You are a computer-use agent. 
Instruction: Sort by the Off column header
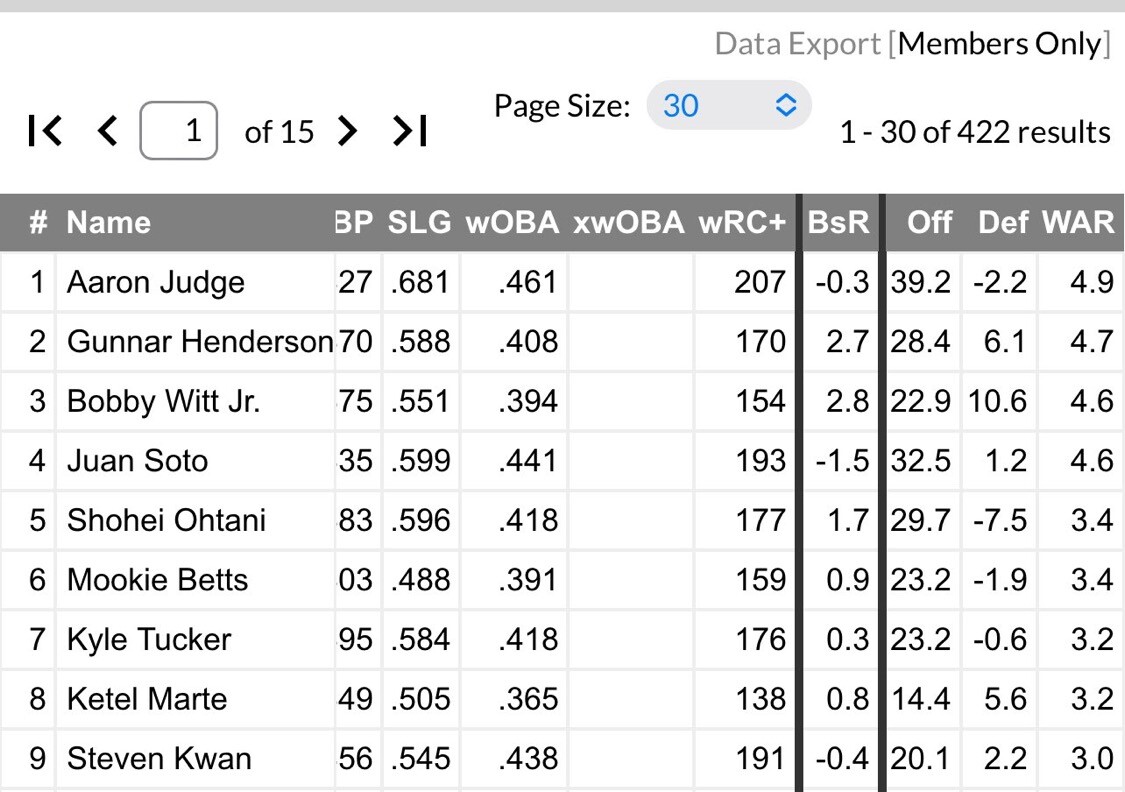pos(929,222)
